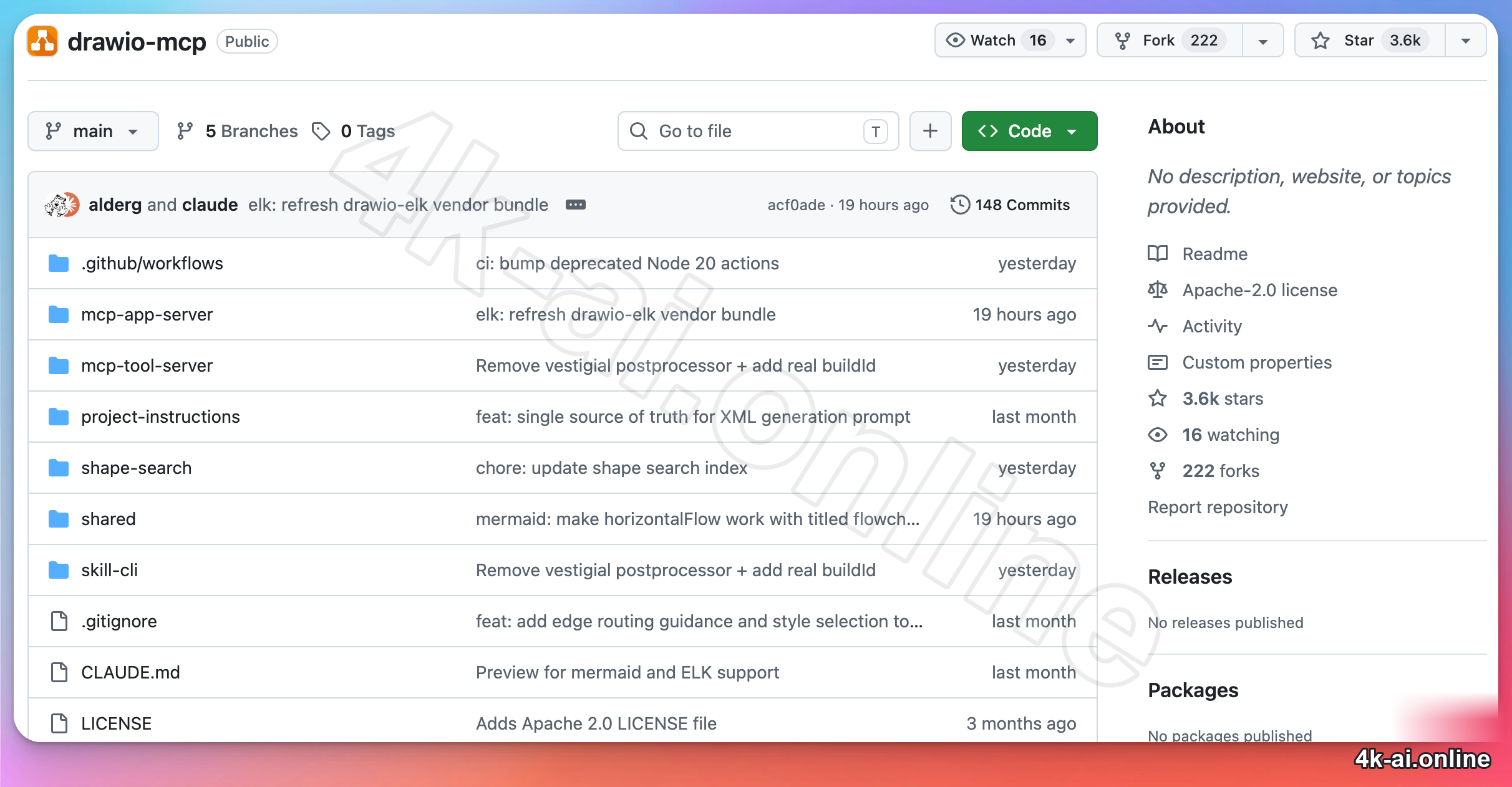
Task: Click the .github/workflows folder icon
Action: click(x=59, y=263)
